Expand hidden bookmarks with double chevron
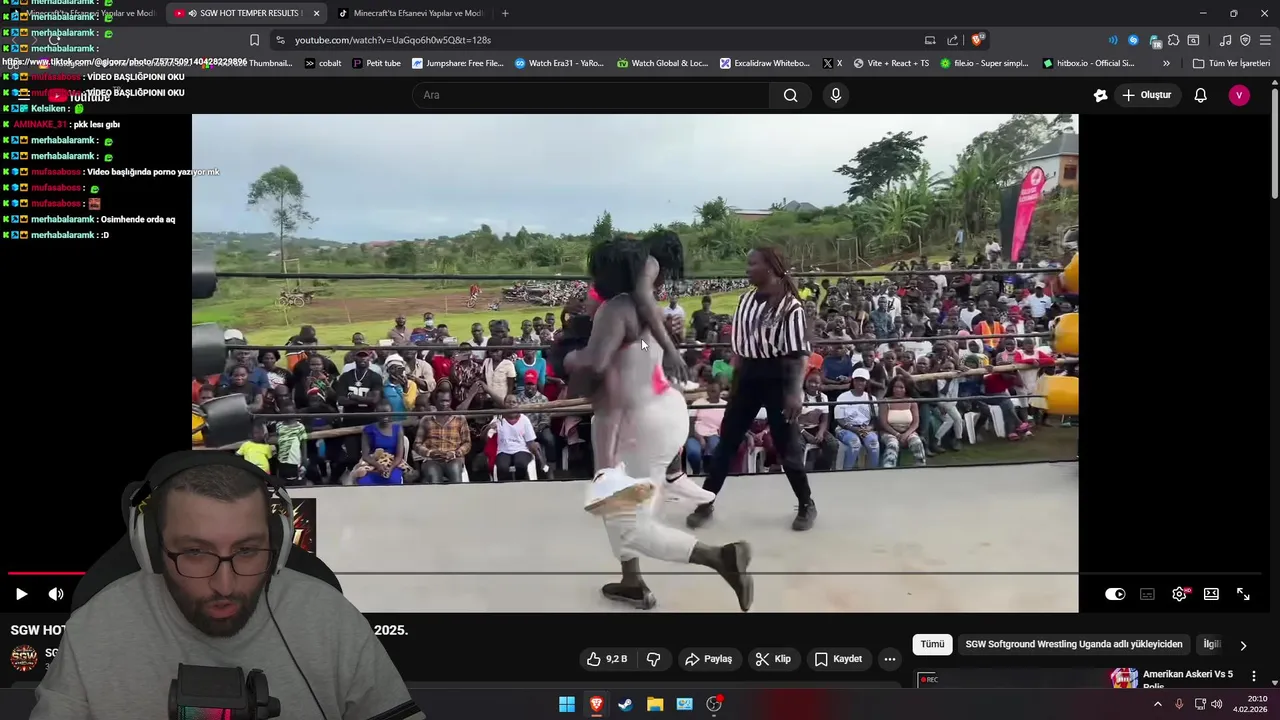This screenshot has width=1280, height=720. coord(1166,63)
